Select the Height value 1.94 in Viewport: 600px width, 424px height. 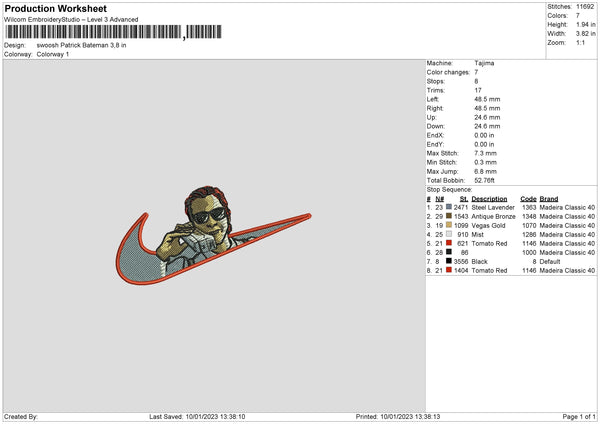585,24
